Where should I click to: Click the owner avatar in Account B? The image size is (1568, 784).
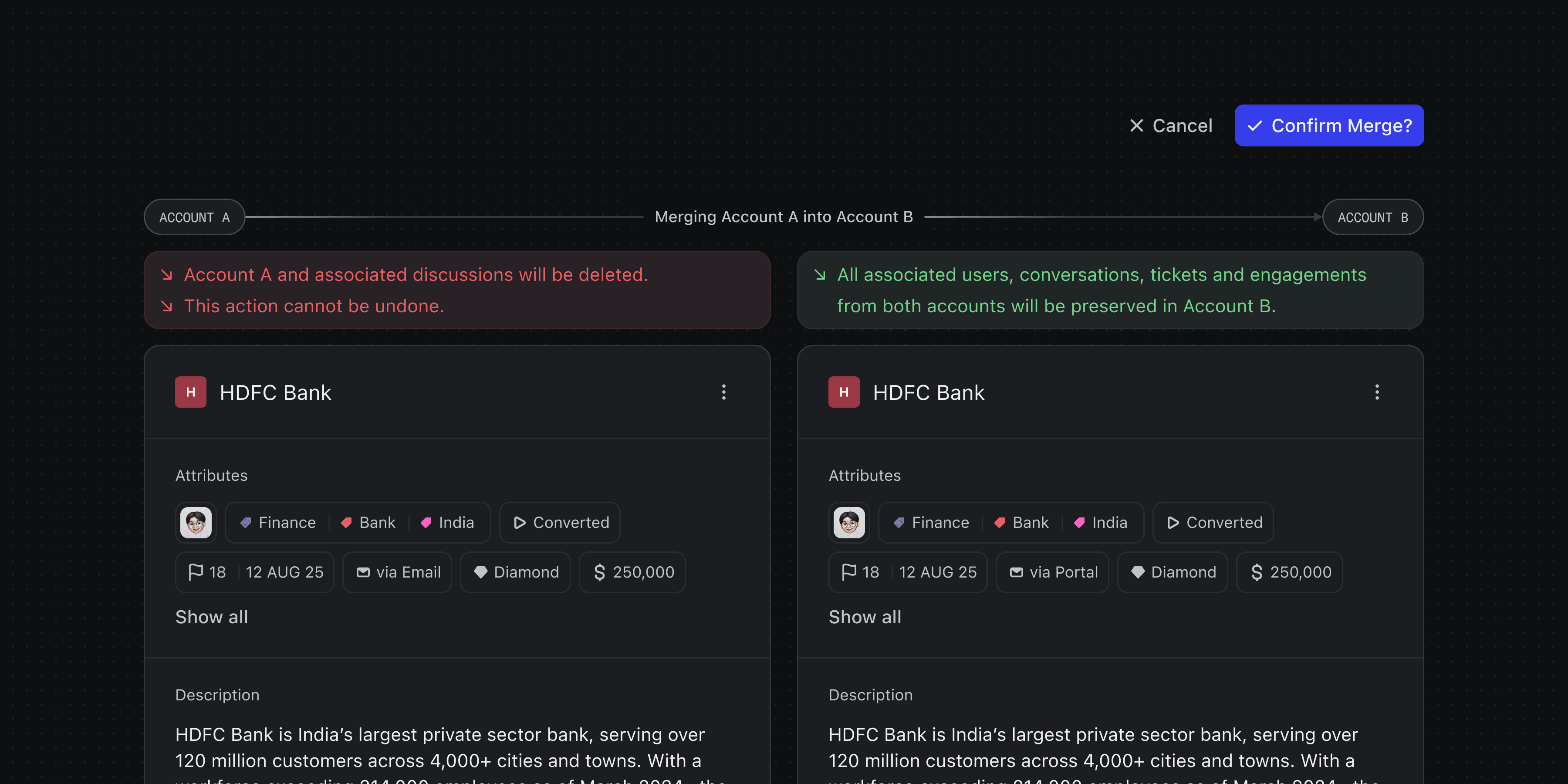pyautogui.click(x=848, y=522)
